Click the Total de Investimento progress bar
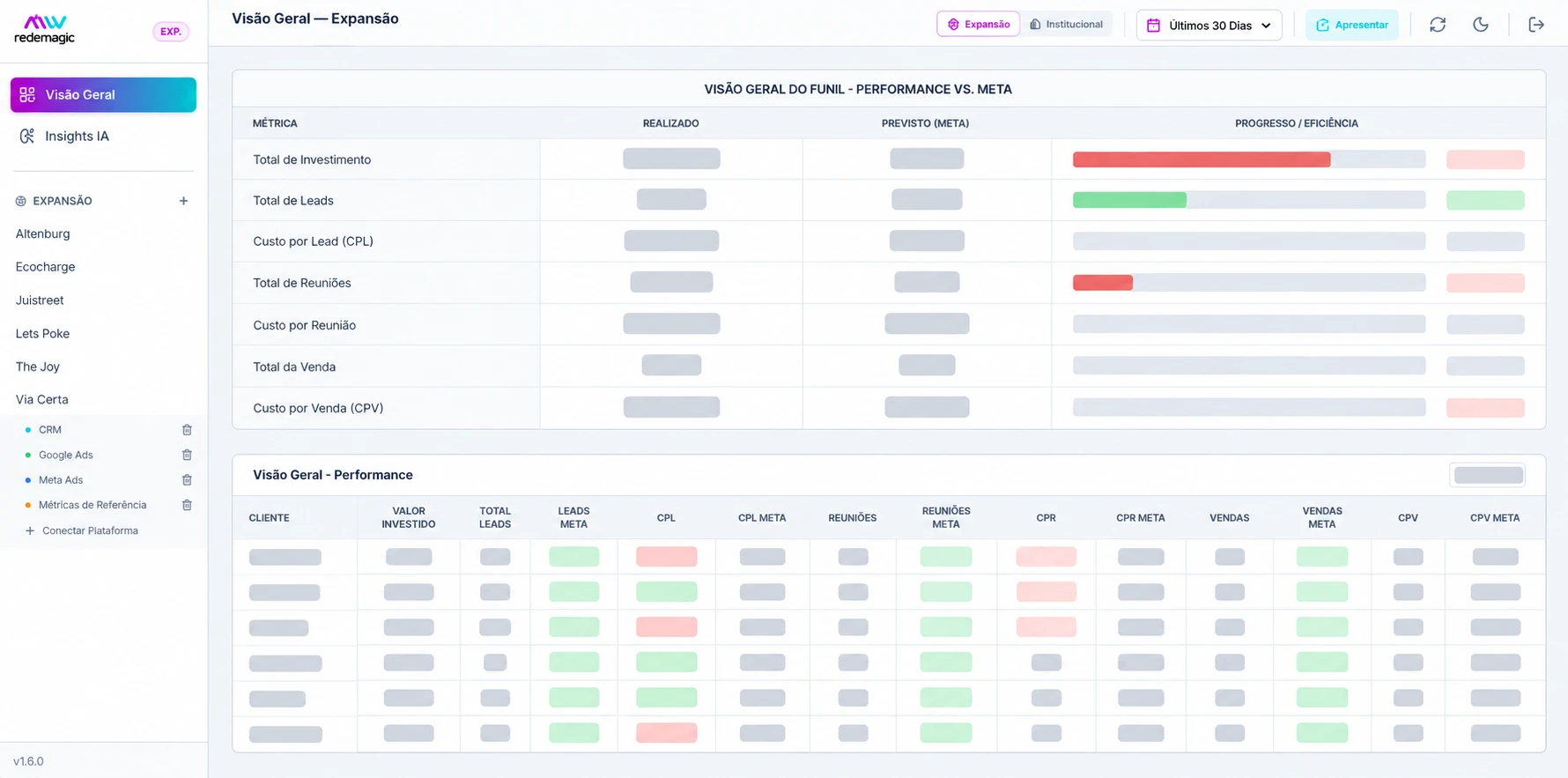1568x778 pixels. [1249, 159]
